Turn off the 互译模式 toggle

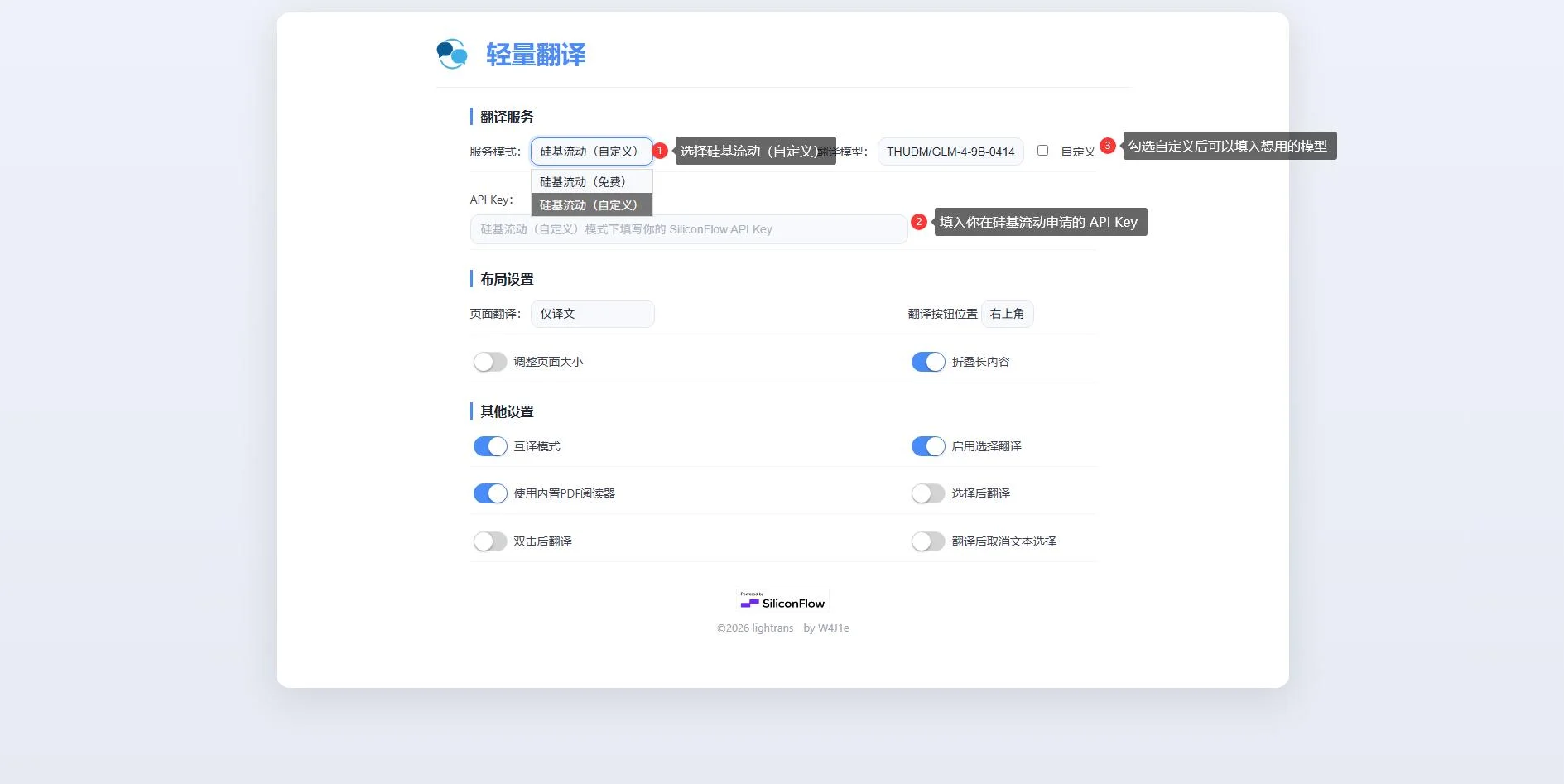pyautogui.click(x=490, y=446)
